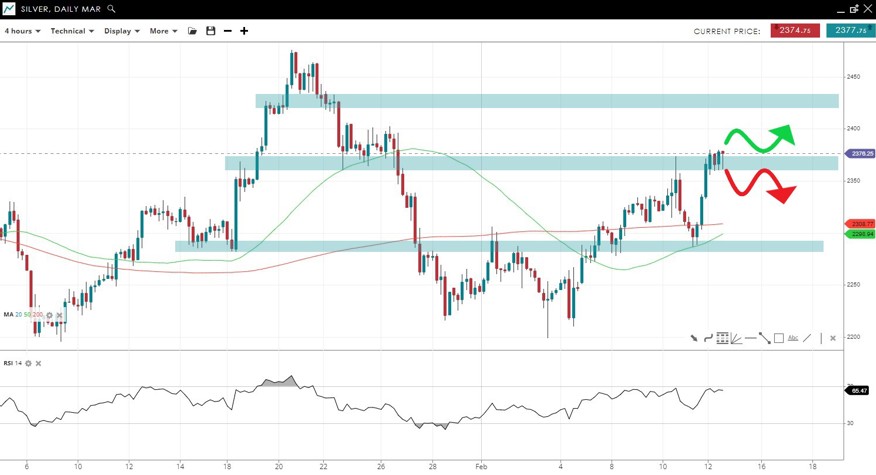This screenshot has width=876, height=475.
Task: Choose the Fibonacci retracement grid tool
Action: 722,339
